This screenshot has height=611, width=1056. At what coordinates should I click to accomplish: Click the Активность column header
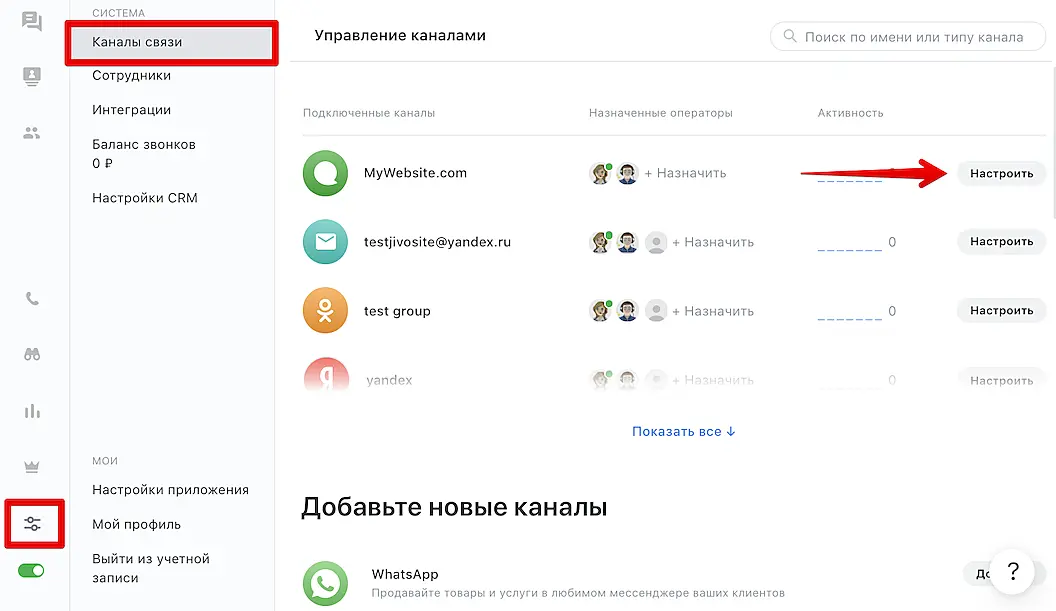pyautogui.click(x=850, y=112)
